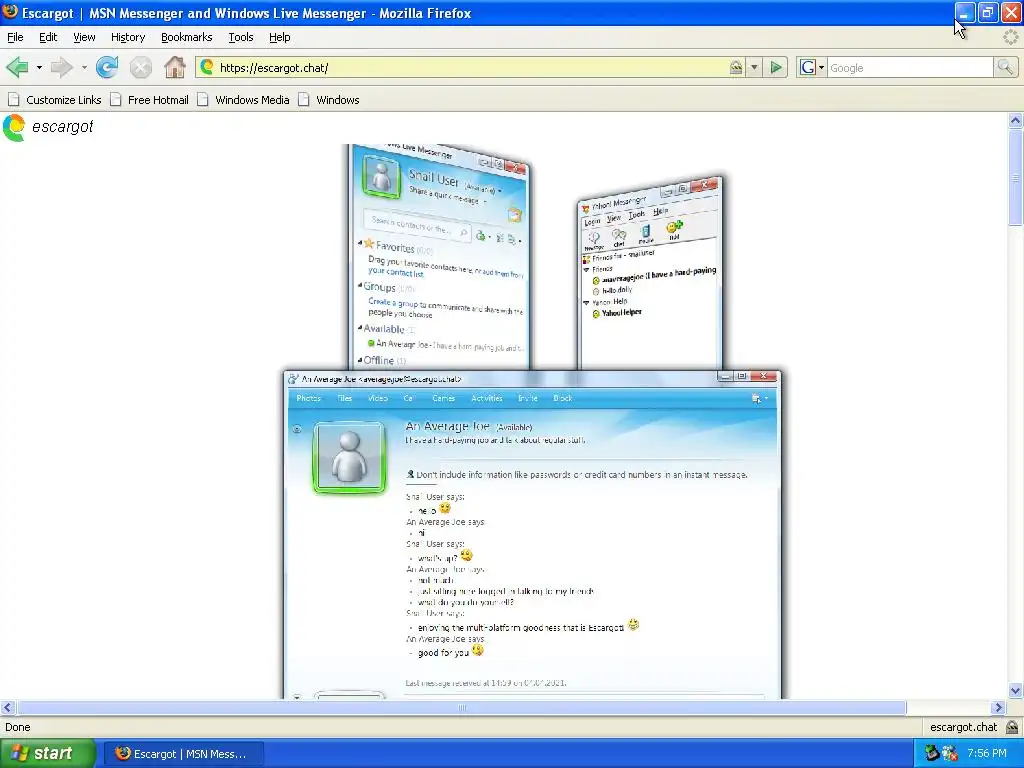Screen dimensions: 1024x768
Task: Open the Windows bookmark
Action: [x=329, y=100]
